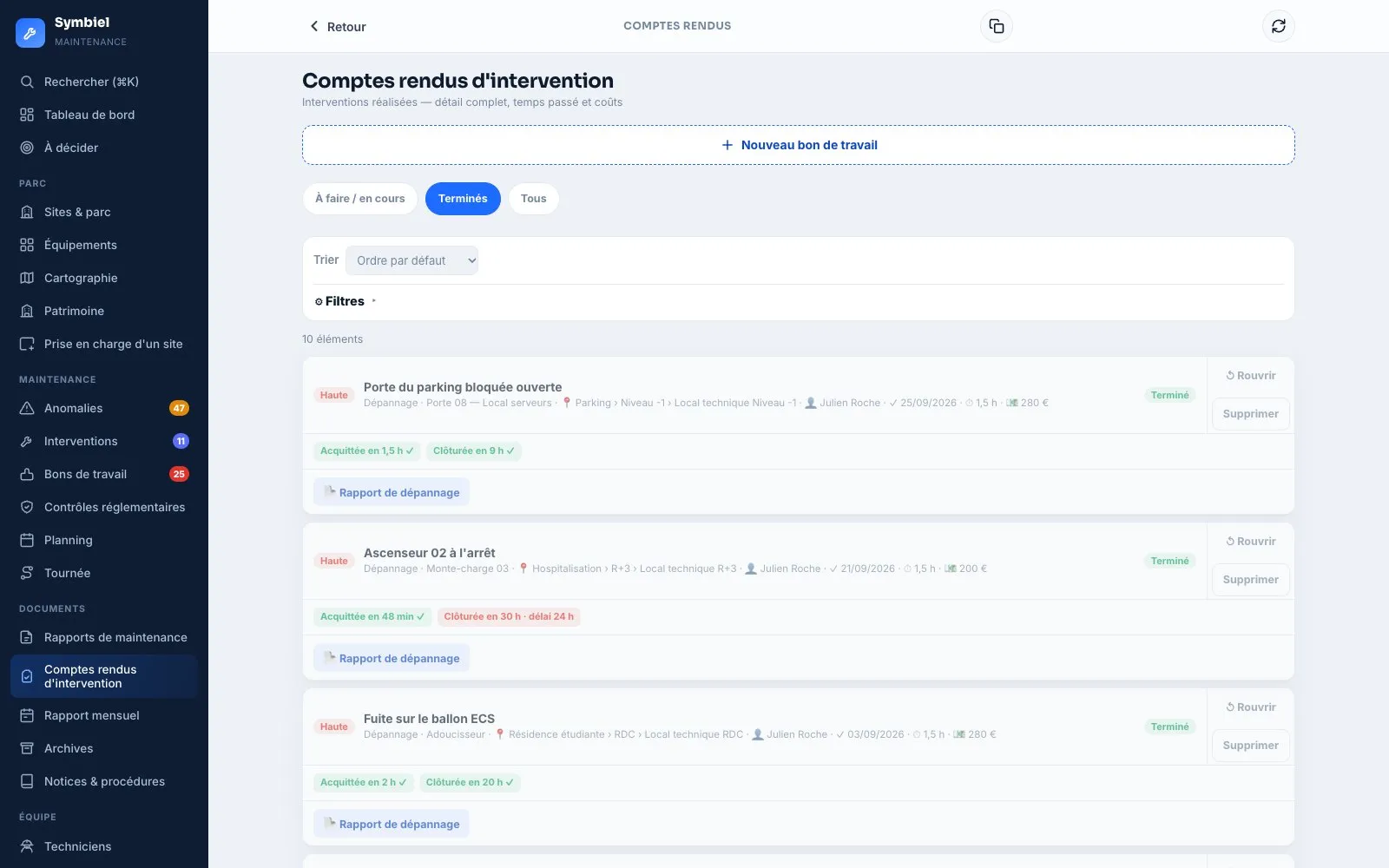1389x868 pixels.
Task: Open Rapport mensuel
Action: (x=104, y=715)
